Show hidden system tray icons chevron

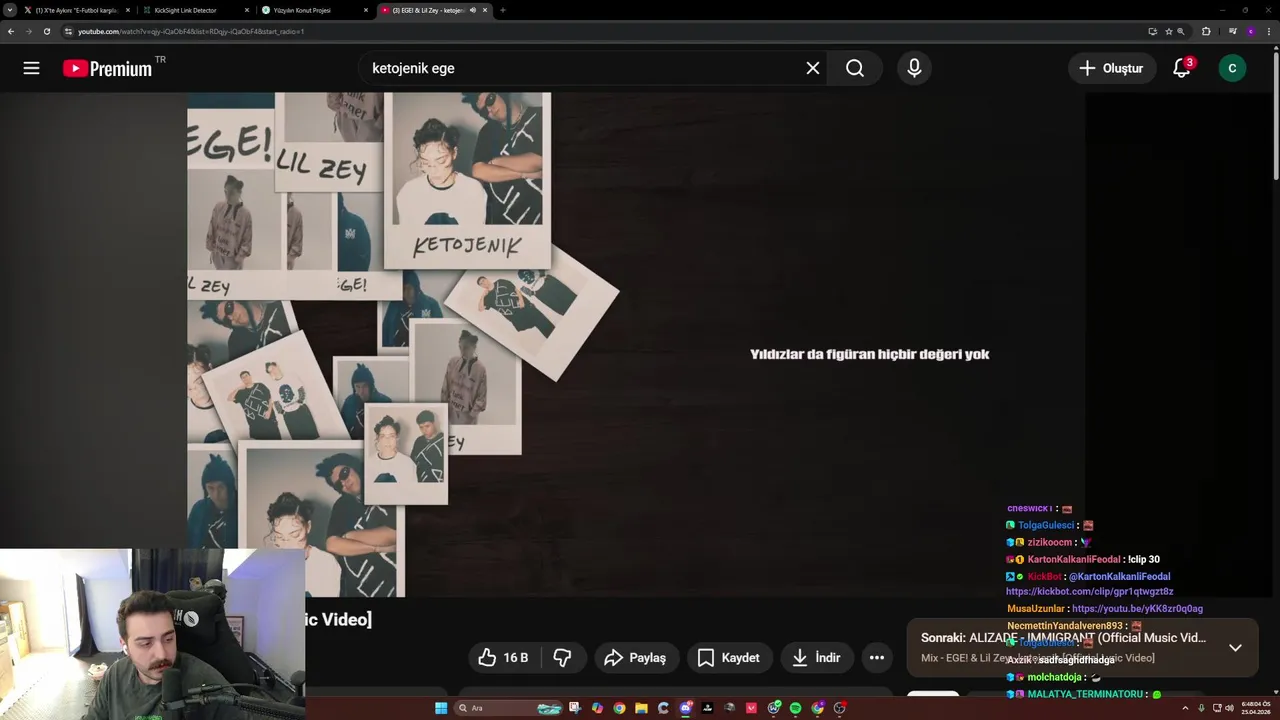1185,708
